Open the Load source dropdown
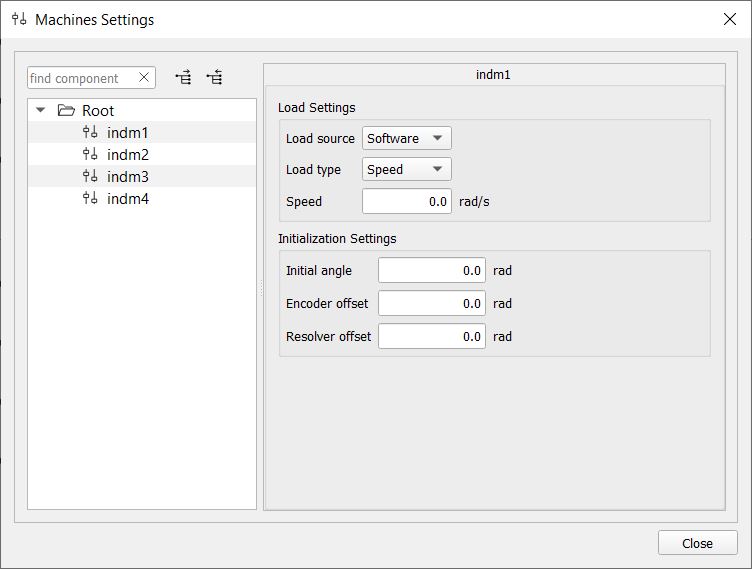Image resolution: width=752 pixels, height=569 pixels. pos(406,138)
